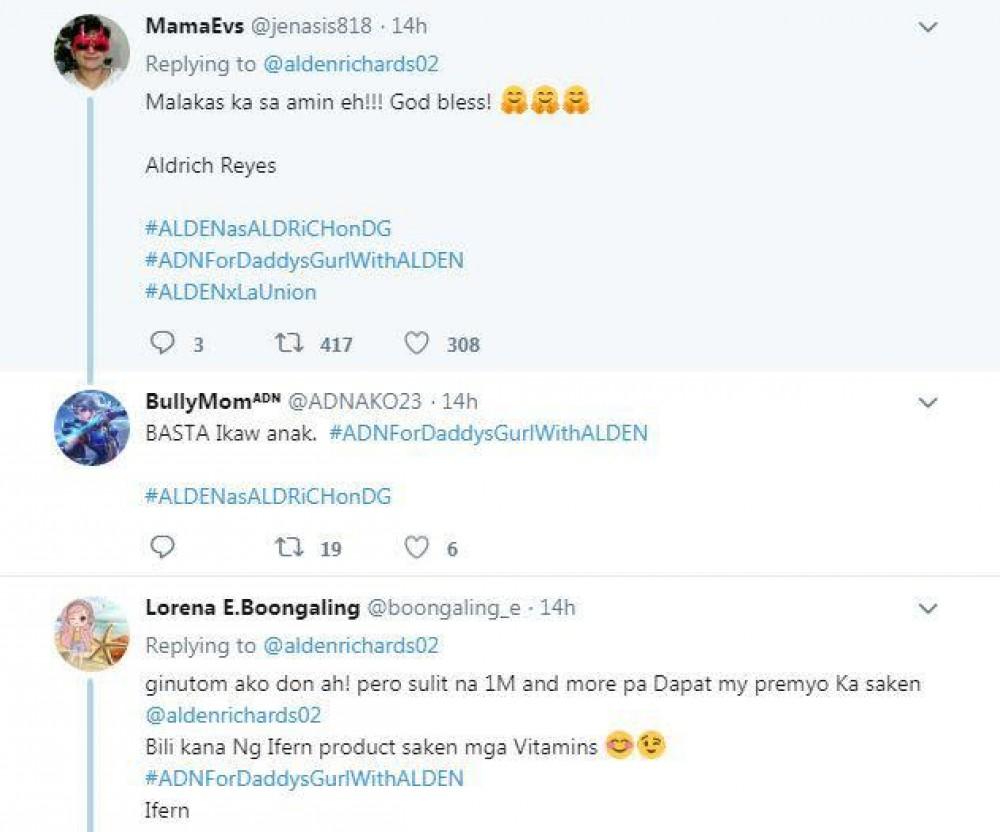Open the MamaEvs username link
Viewport: 1000px width, 832px height.
tap(190, 26)
